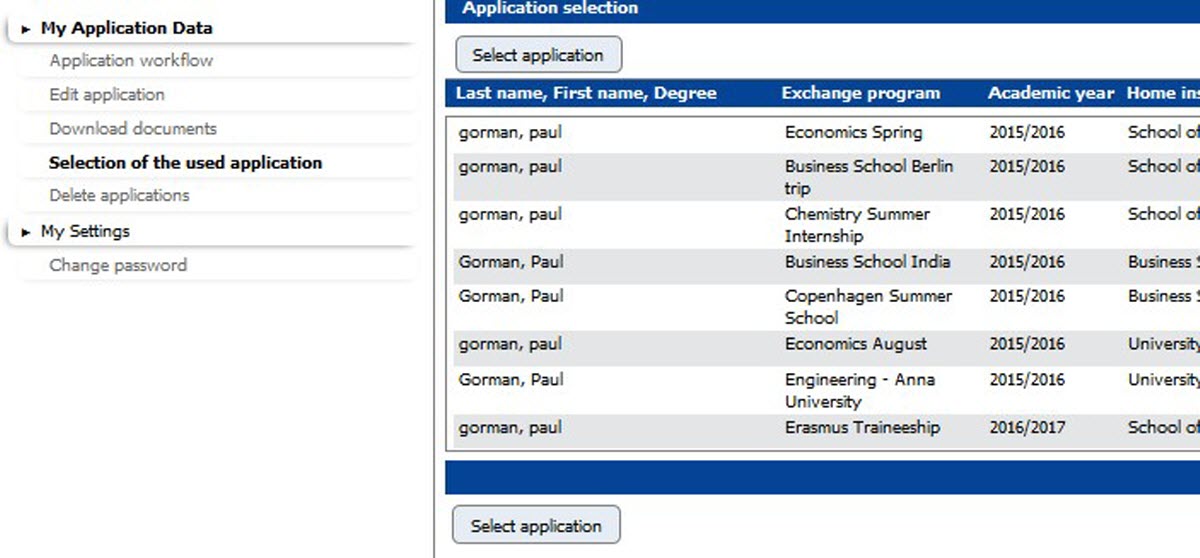This screenshot has height=558, width=1200.
Task: Sort by Academic year column header
Action: click(1051, 93)
